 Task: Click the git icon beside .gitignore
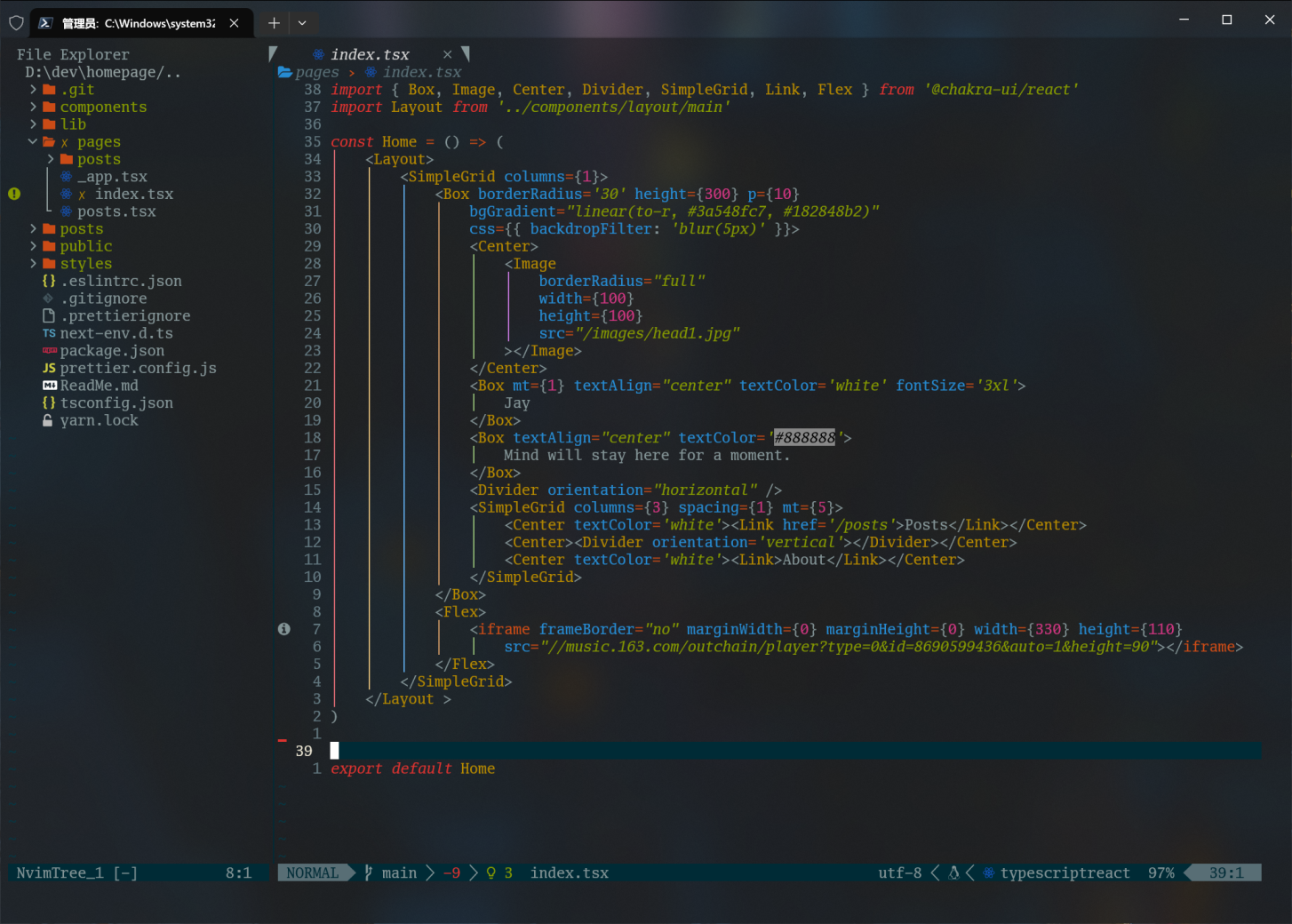point(49,299)
